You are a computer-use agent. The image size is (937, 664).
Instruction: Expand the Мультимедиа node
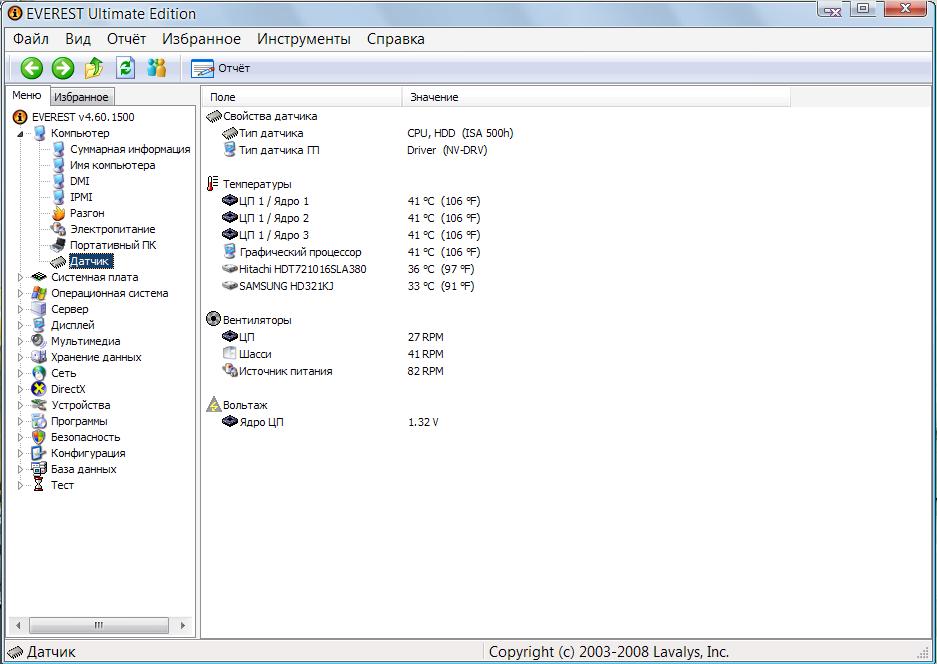point(20,341)
